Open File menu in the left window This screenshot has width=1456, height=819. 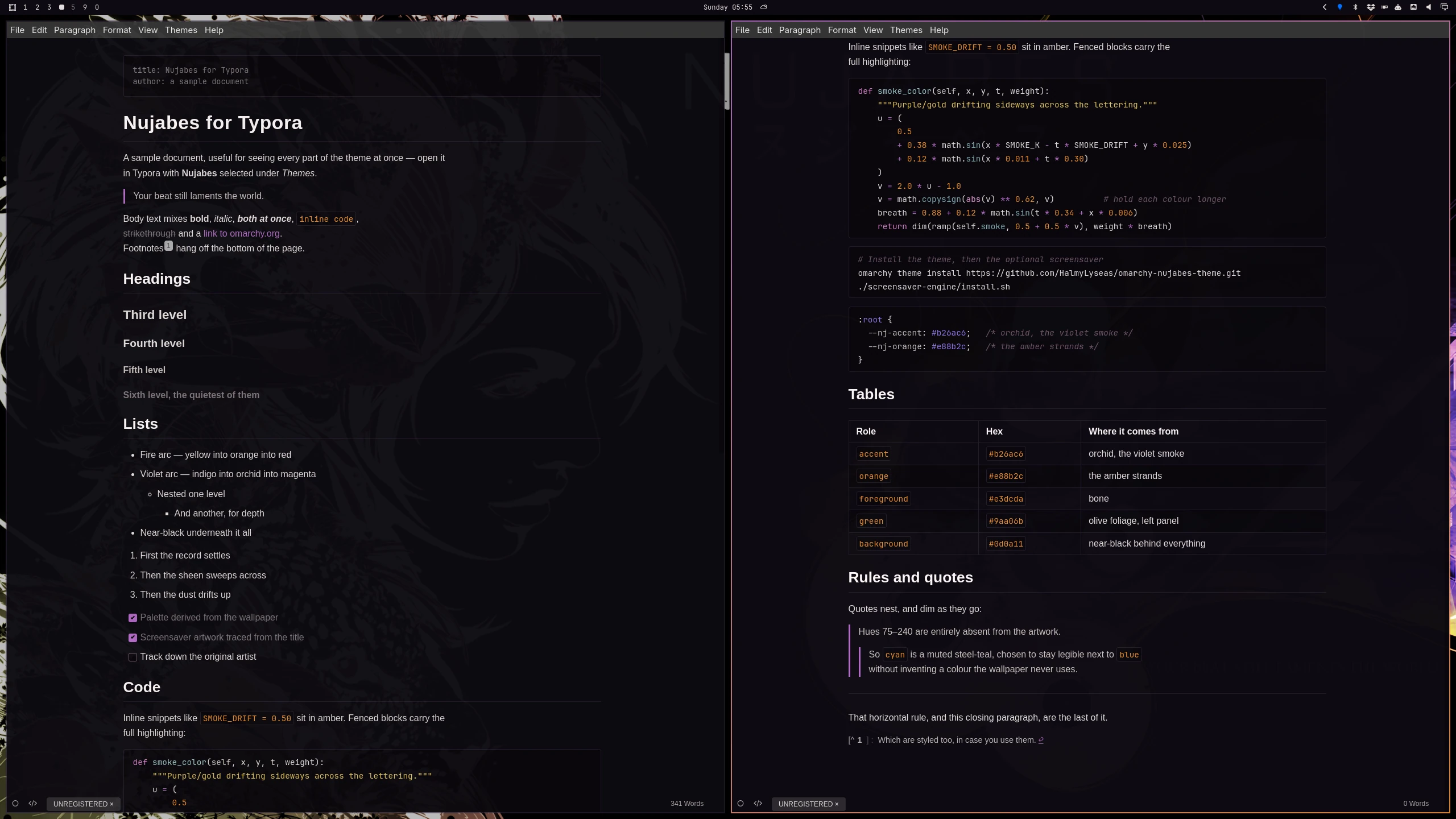coord(17,30)
